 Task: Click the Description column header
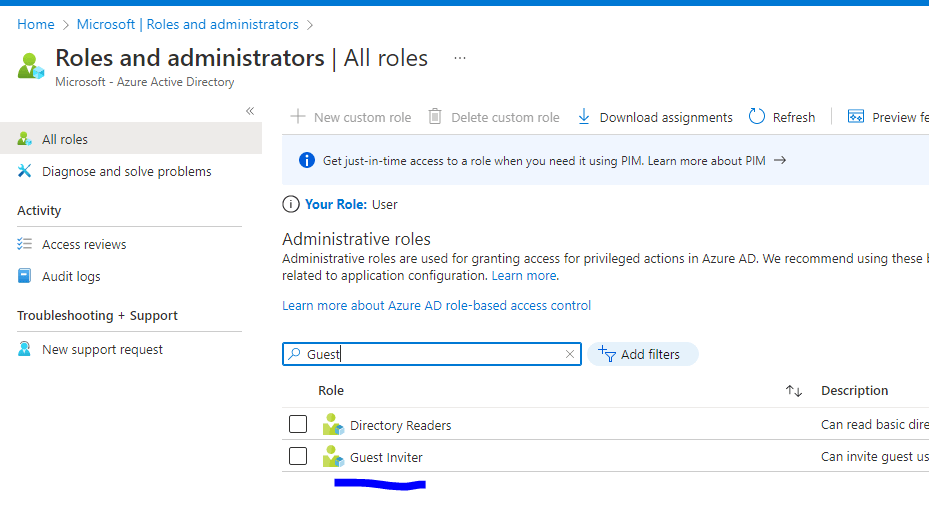tap(854, 391)
